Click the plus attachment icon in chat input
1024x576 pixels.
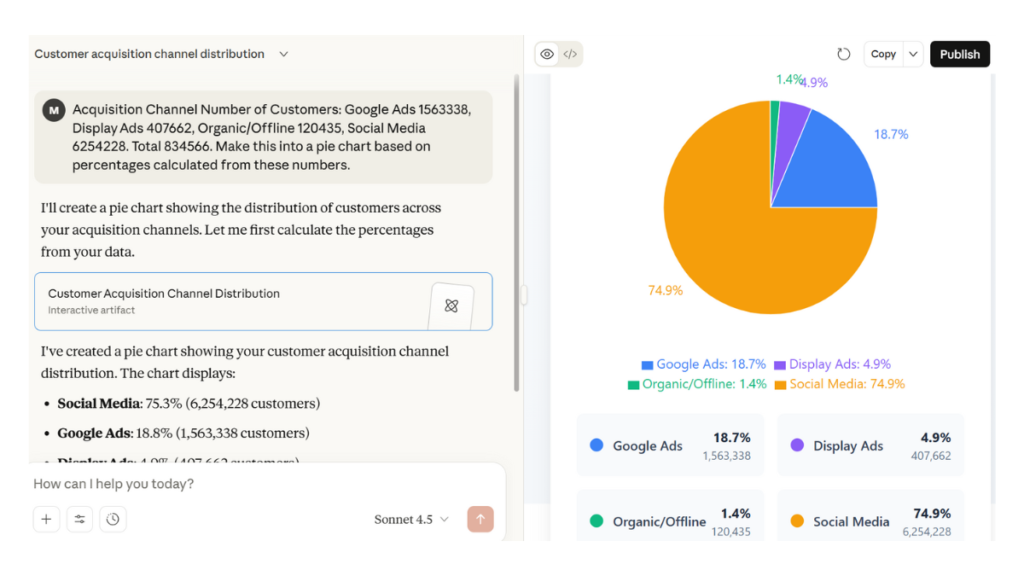tap(46, 519)
